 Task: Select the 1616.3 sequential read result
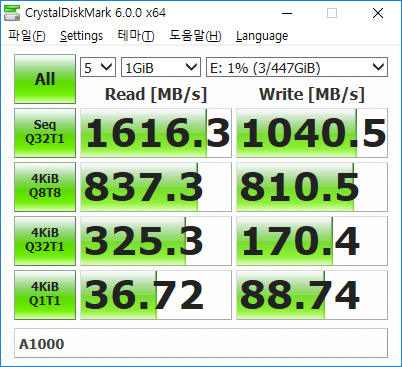[156, 133]
